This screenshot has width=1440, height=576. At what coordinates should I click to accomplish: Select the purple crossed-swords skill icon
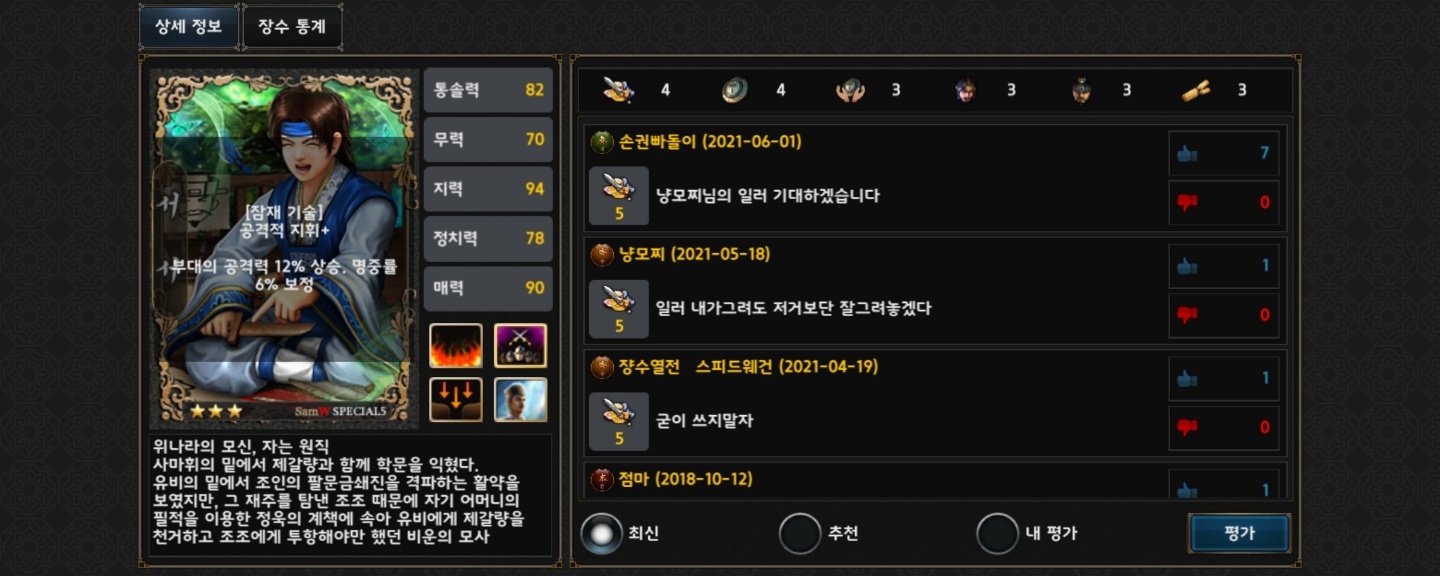520,346
